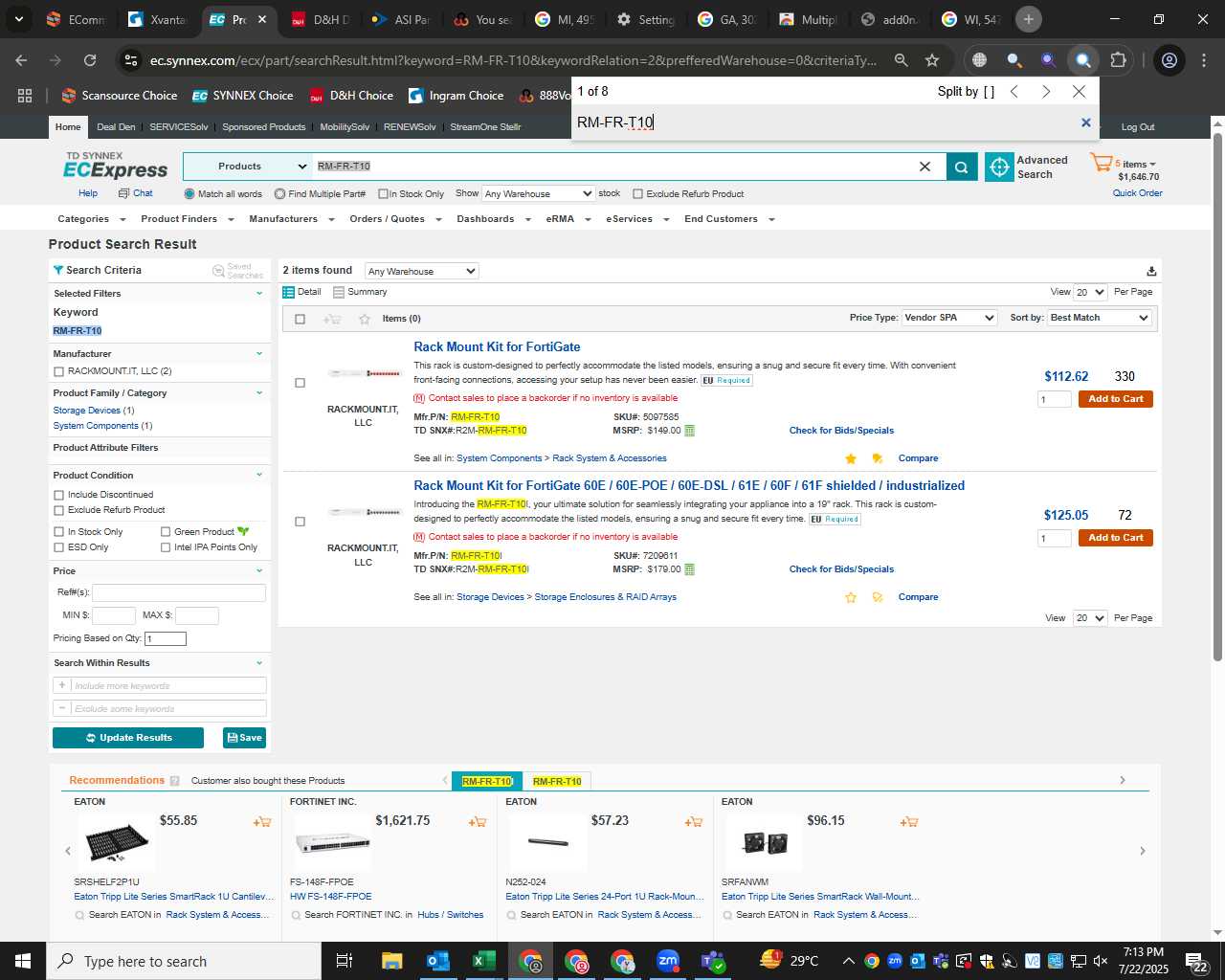Reload the page
Image resolution: width=1225 pixels, height=980 pixels.
90,60
